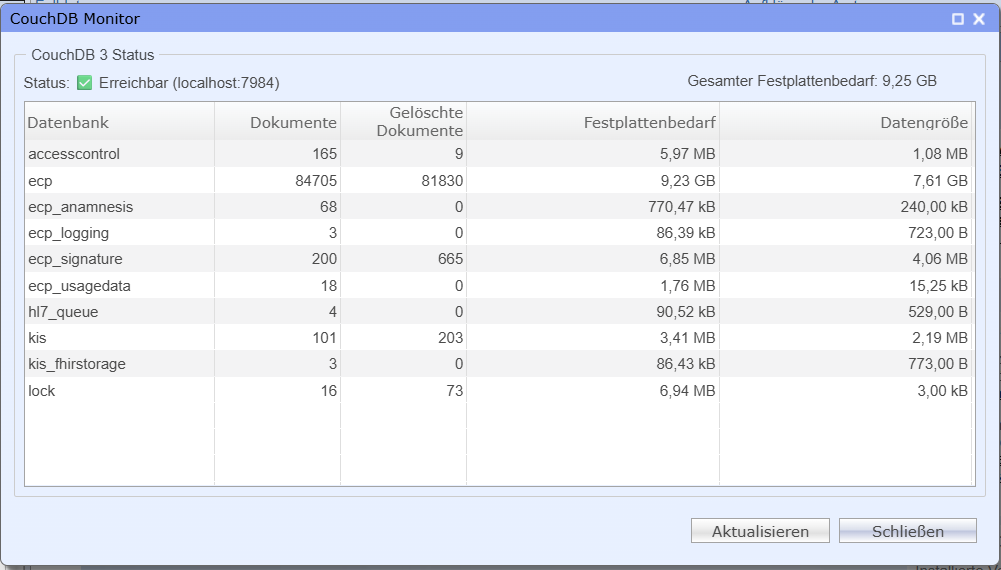Sort by Gelöschte Dokumente column header
This screenshot has width=1001, height=570.
click(x=403, y=121)
